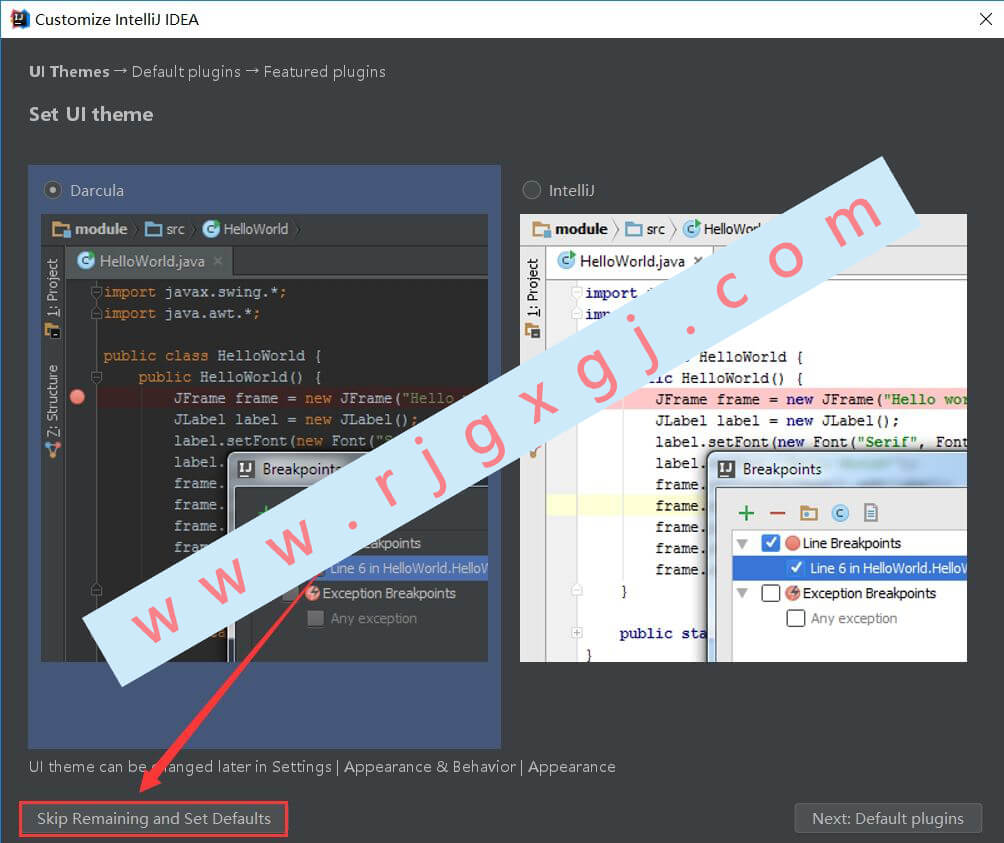Toggle Any exception checkbox in Darcula preview
Screen dimensions: 1004x843
tap(315, 618)
